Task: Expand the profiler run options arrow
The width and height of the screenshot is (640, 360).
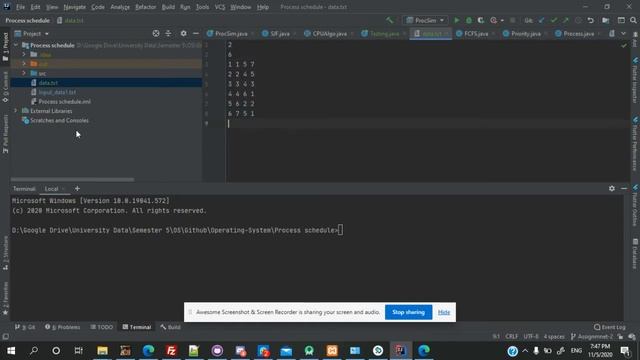Action: pos(502,20)
